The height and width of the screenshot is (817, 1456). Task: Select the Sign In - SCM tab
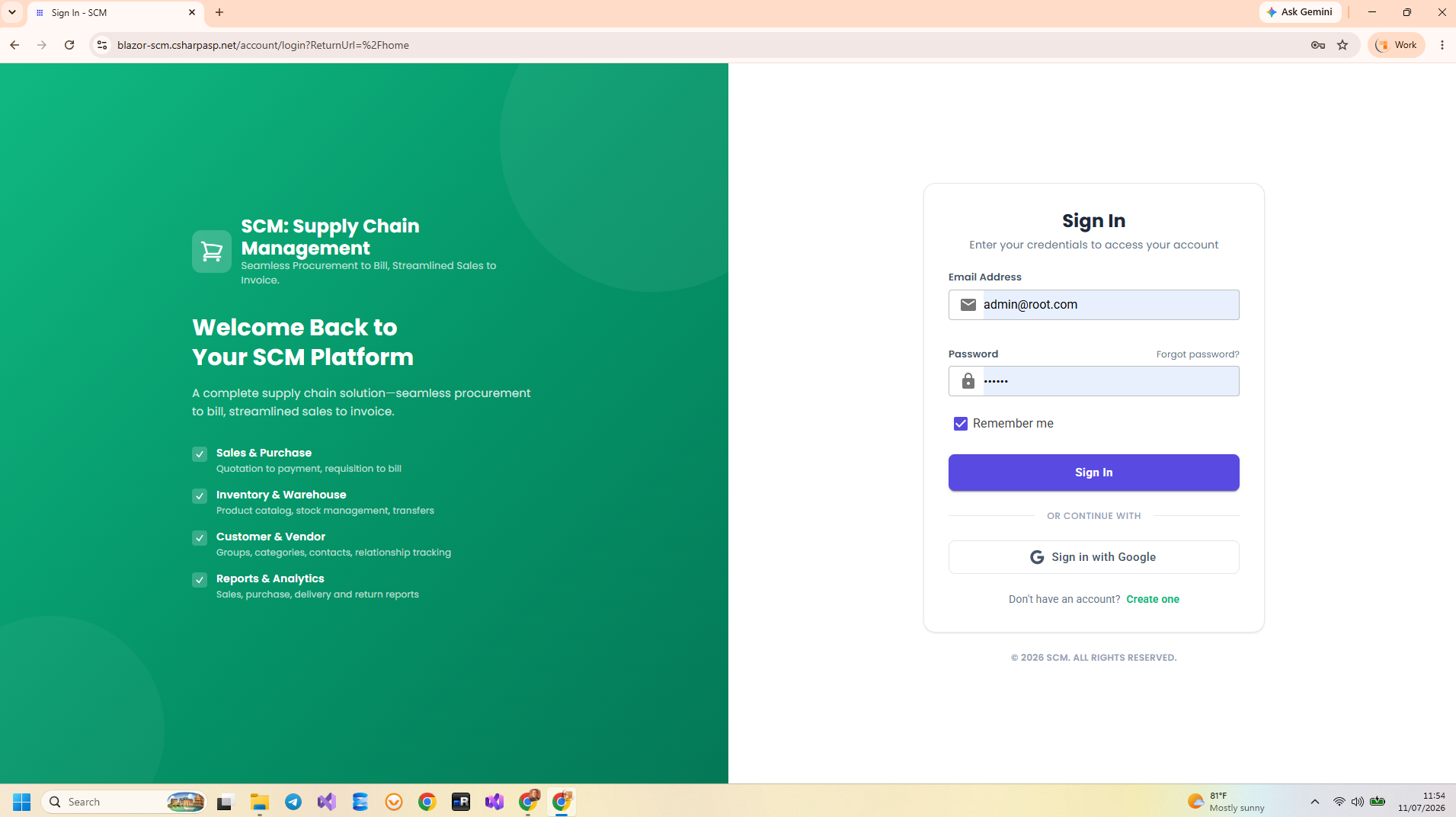click(114, 13)
